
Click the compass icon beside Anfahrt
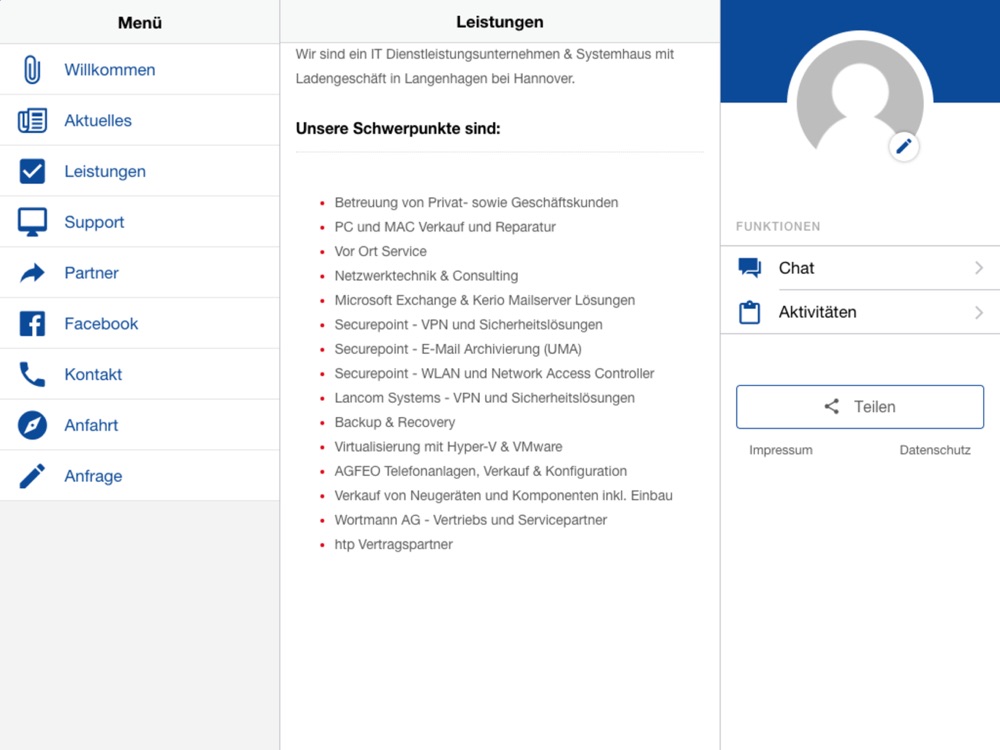(32, 425)
